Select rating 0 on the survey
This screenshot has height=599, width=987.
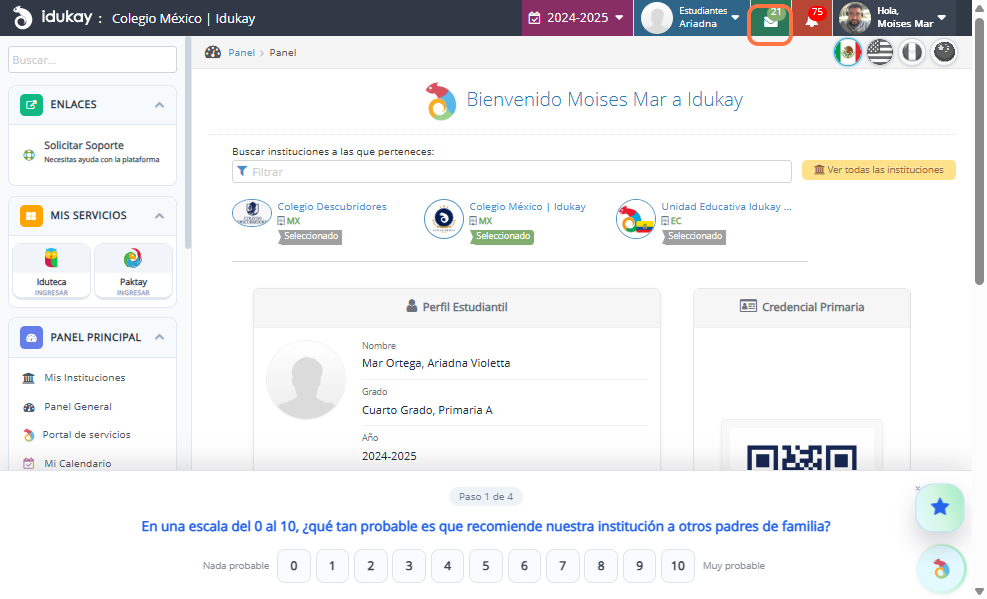(294, 566)
